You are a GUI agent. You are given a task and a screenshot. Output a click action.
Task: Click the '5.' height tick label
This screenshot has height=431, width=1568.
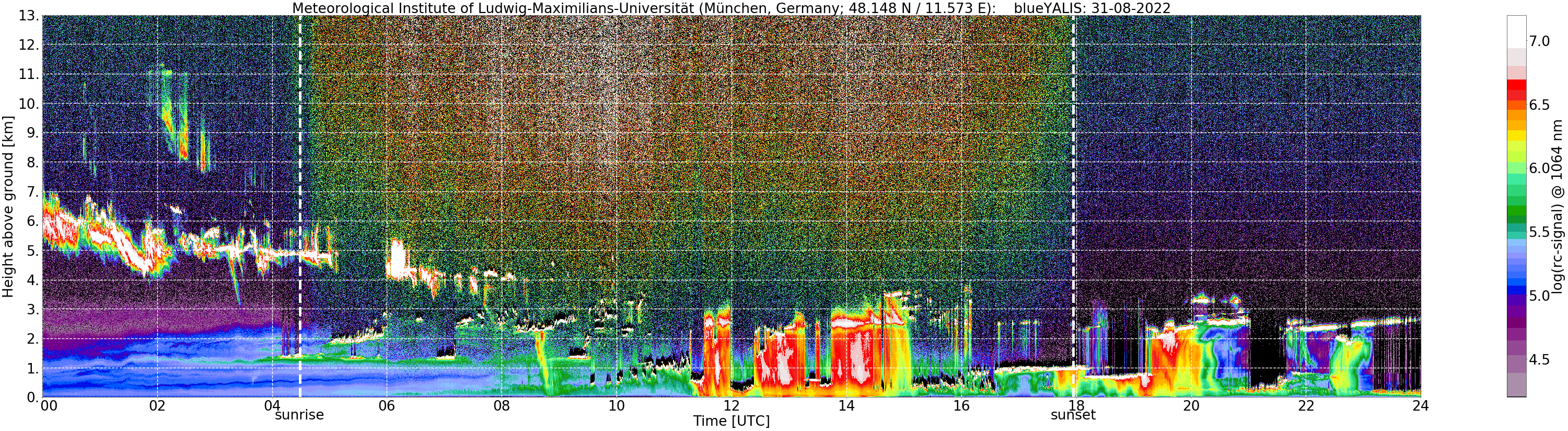[x=33, y=251]
